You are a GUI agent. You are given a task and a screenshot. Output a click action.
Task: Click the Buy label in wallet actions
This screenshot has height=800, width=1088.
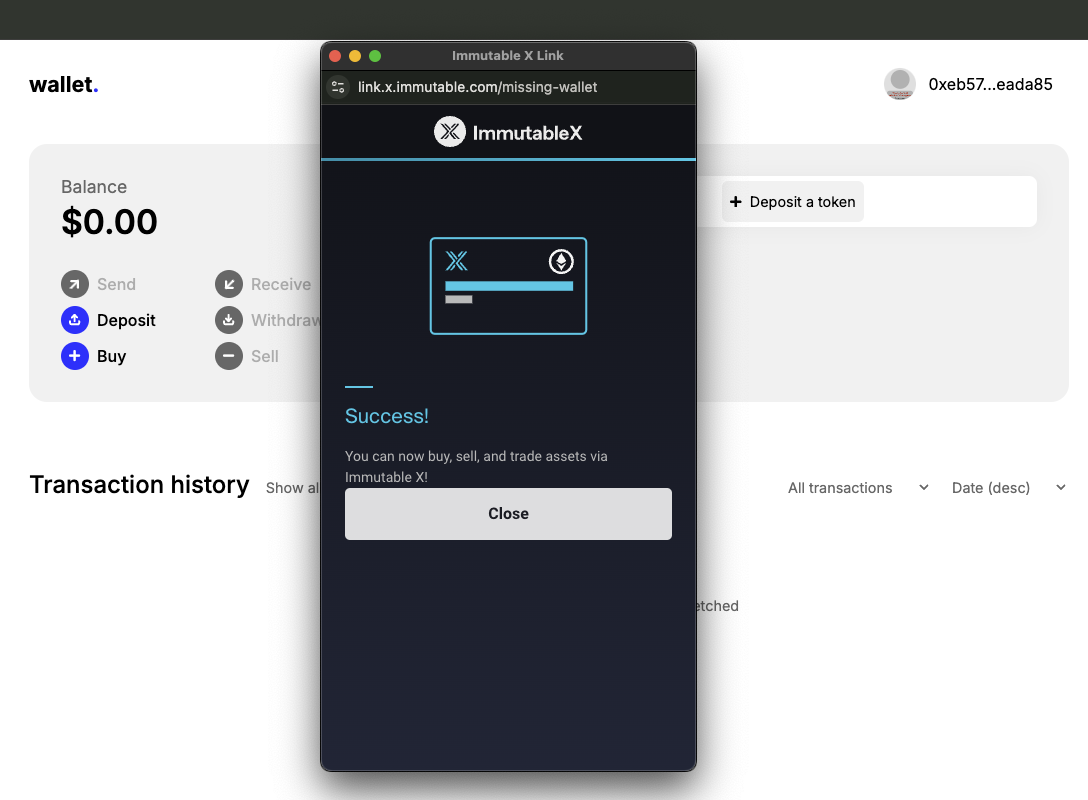point(112,356)
